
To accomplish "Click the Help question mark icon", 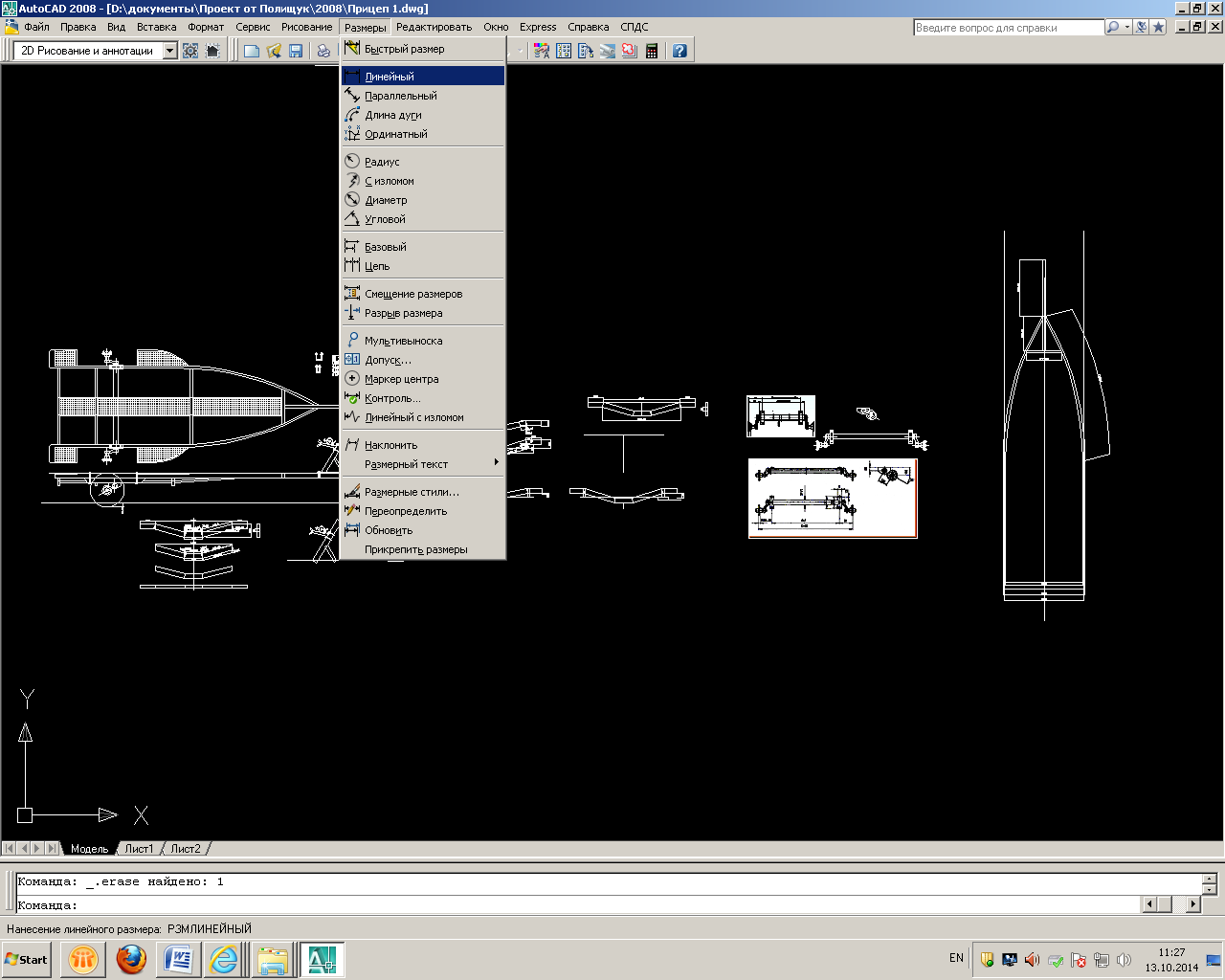I will coord(679,51).
